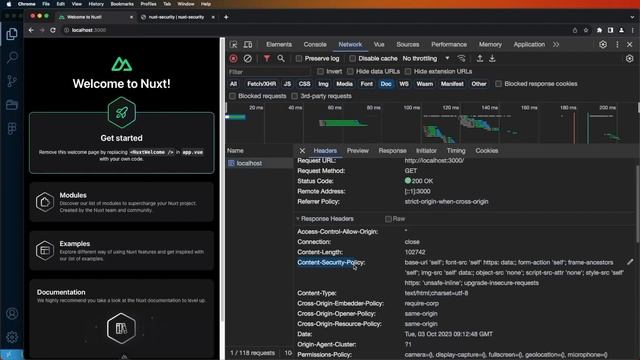Filter requests by Fetch/XHR

coord(262,84)
